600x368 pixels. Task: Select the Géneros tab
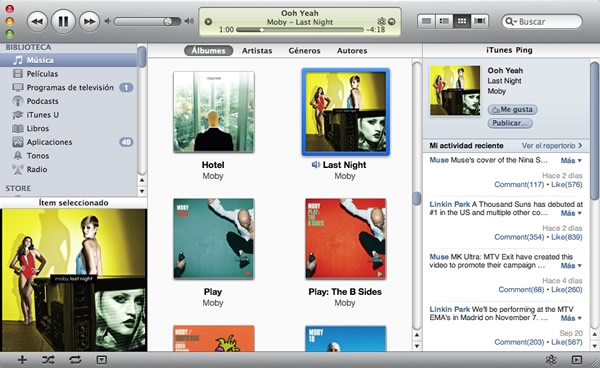pyautogui.click(x=304, y=50)
